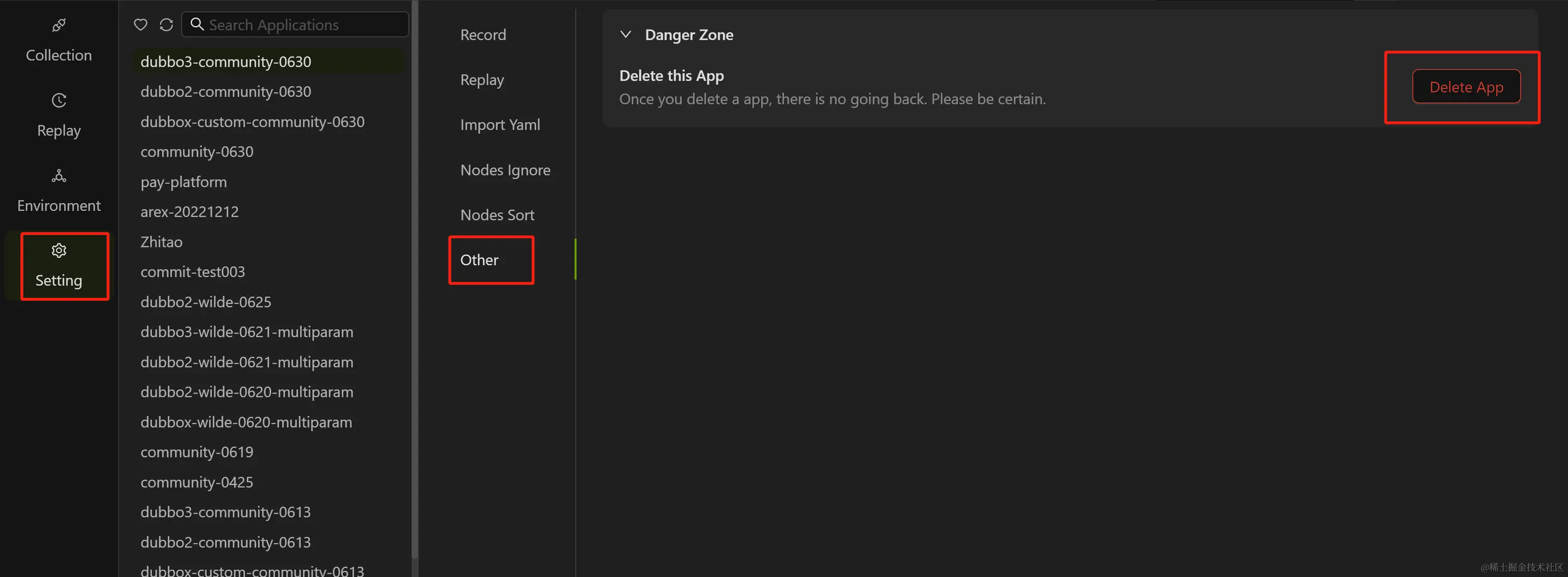1568x577 pixels.
Task: Select community-0619 in the app list
Action: point(197,452)
